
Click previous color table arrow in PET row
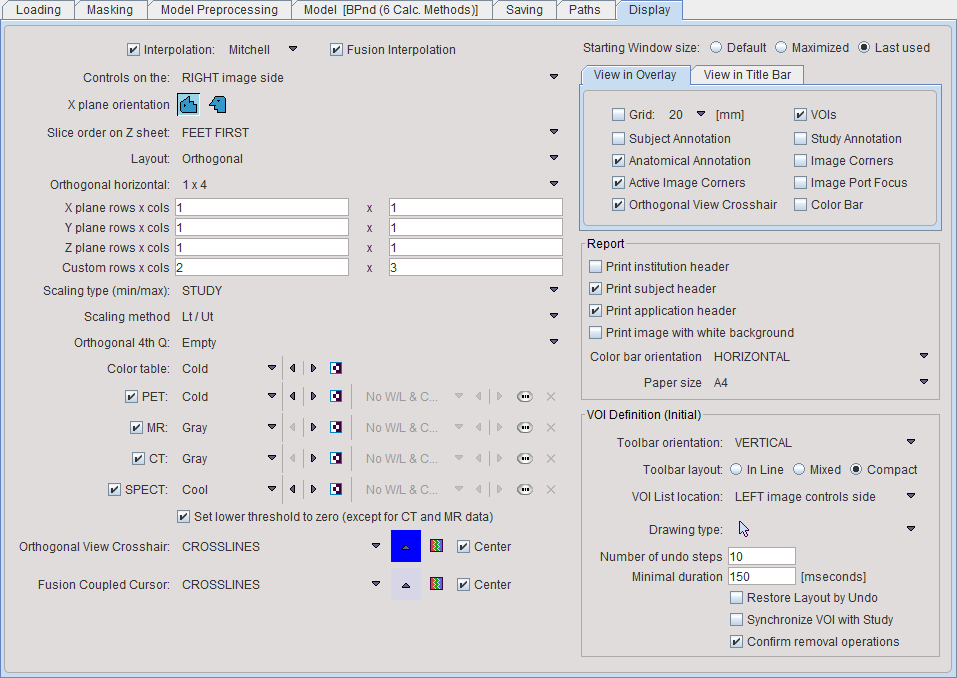tap(293, 397)
